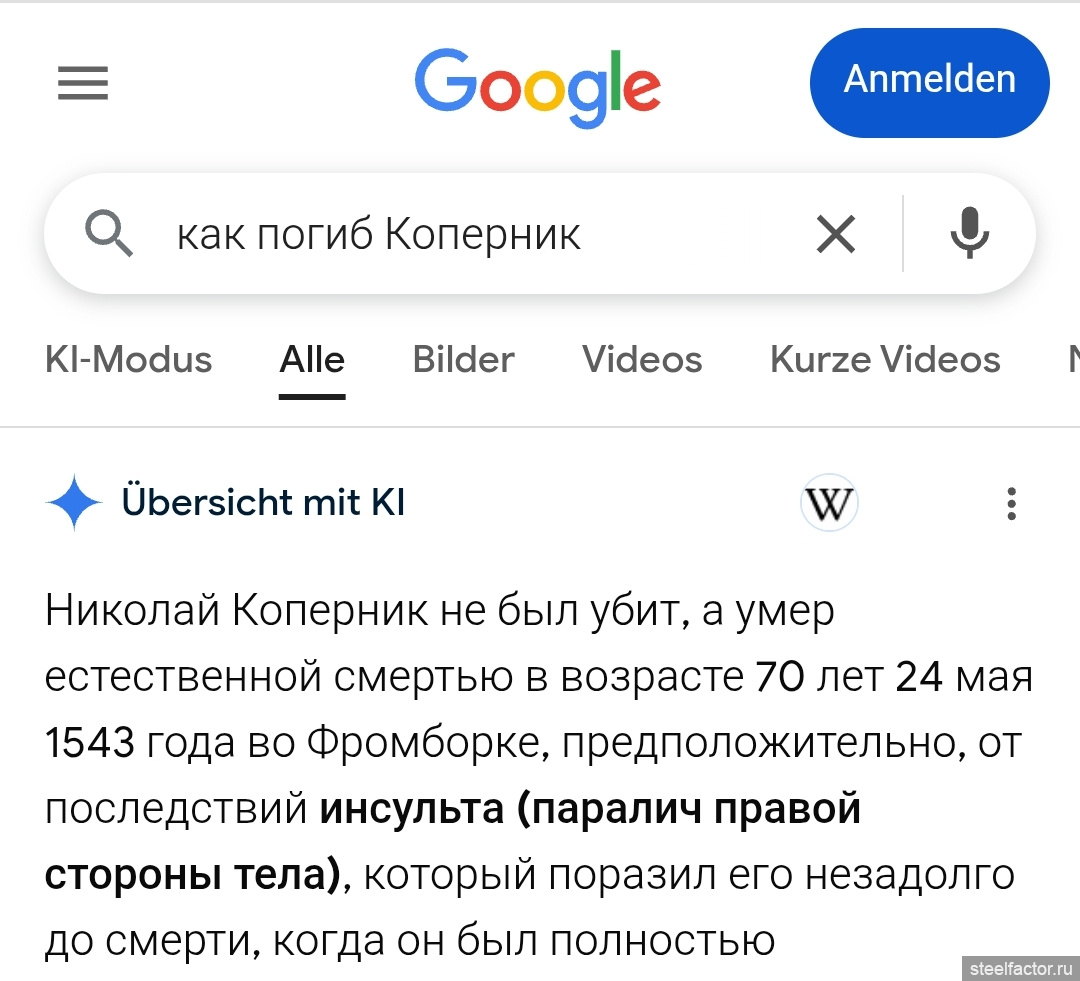The image size is (1080, 981).
Task: Clear the search query with the X
Action: 836,235
